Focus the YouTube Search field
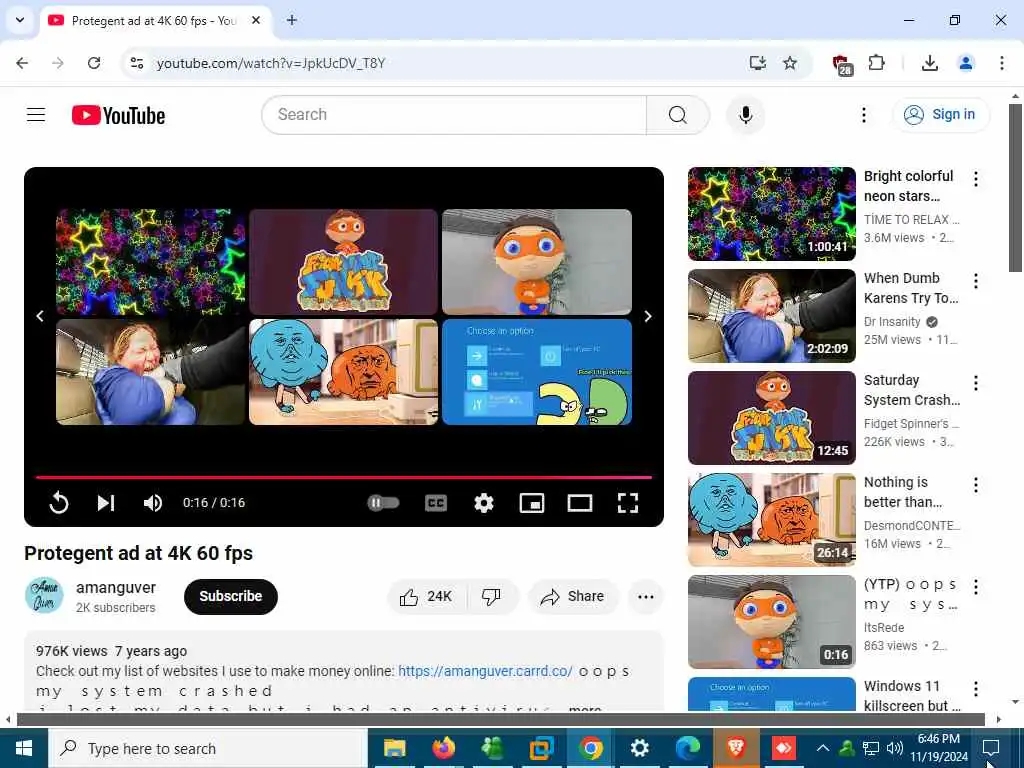This screenshot has height=768, width=1024. (454, 115)
